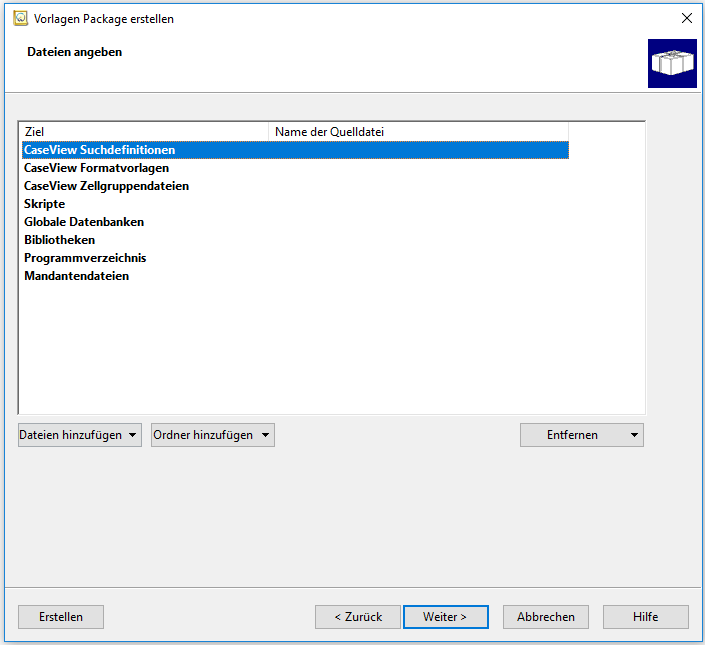The width and height of the screenshot is (705, 645).
Task: Click the package gift box icon
Action: [672, 64]
